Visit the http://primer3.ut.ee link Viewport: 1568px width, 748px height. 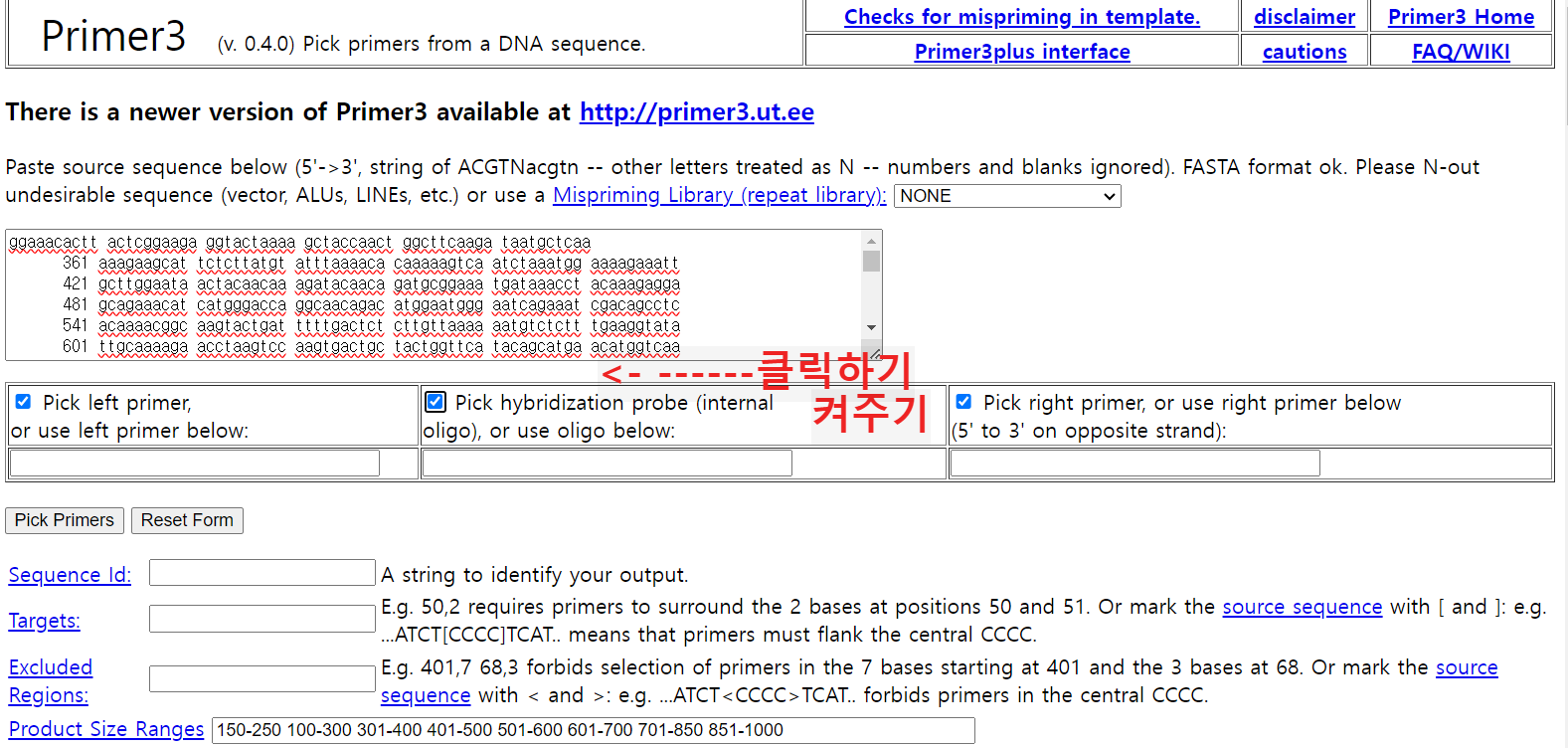[697, 112]
